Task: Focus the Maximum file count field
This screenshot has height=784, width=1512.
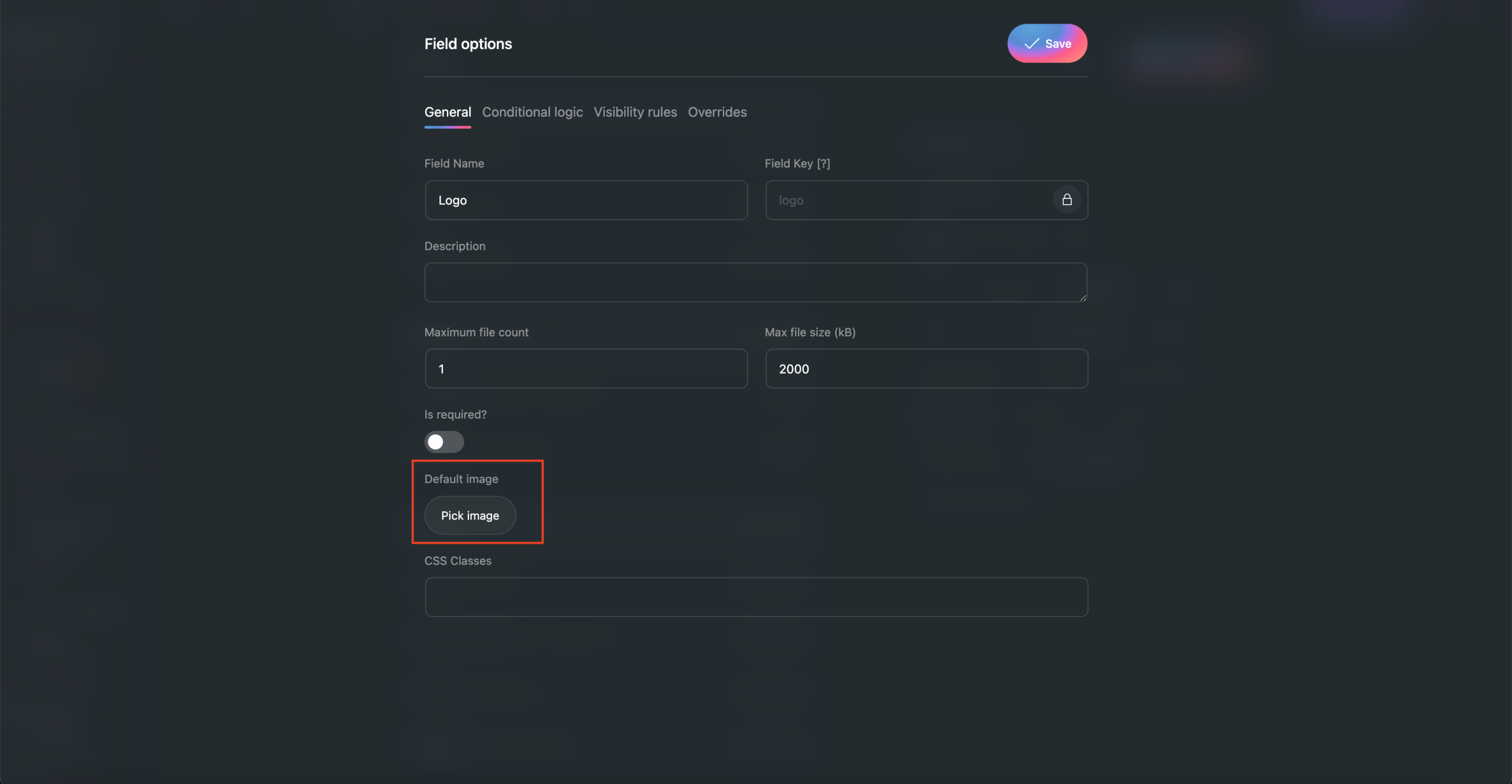Action: 586,369
